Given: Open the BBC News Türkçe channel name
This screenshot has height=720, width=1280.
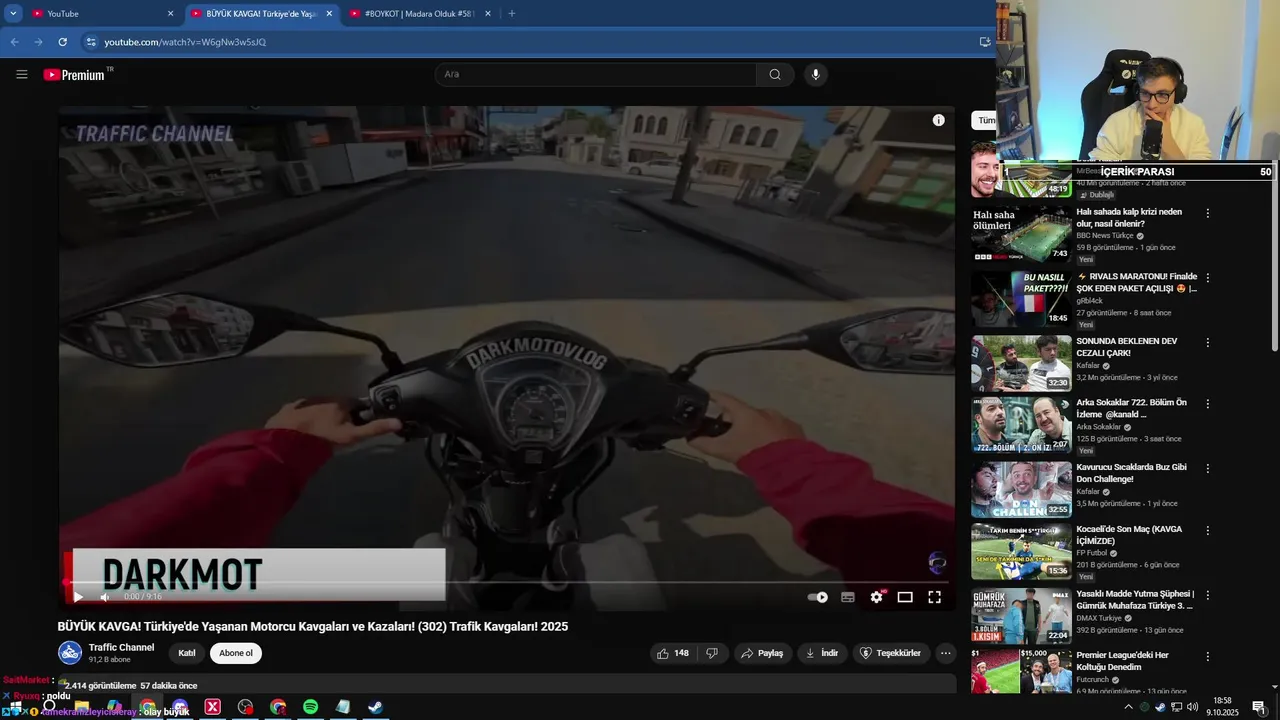Looking at the screenshot, I should (1104, 236).
